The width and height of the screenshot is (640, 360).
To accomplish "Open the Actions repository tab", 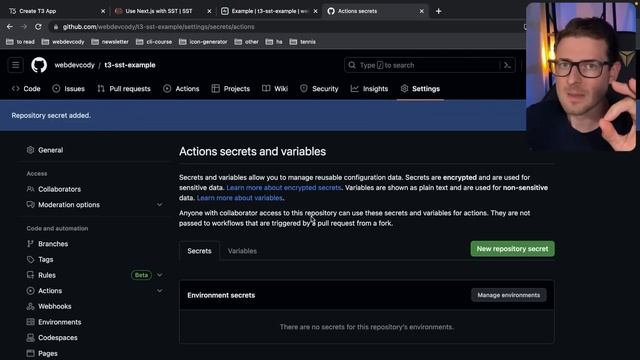I will pyautogui.click(x=181, y=89).
